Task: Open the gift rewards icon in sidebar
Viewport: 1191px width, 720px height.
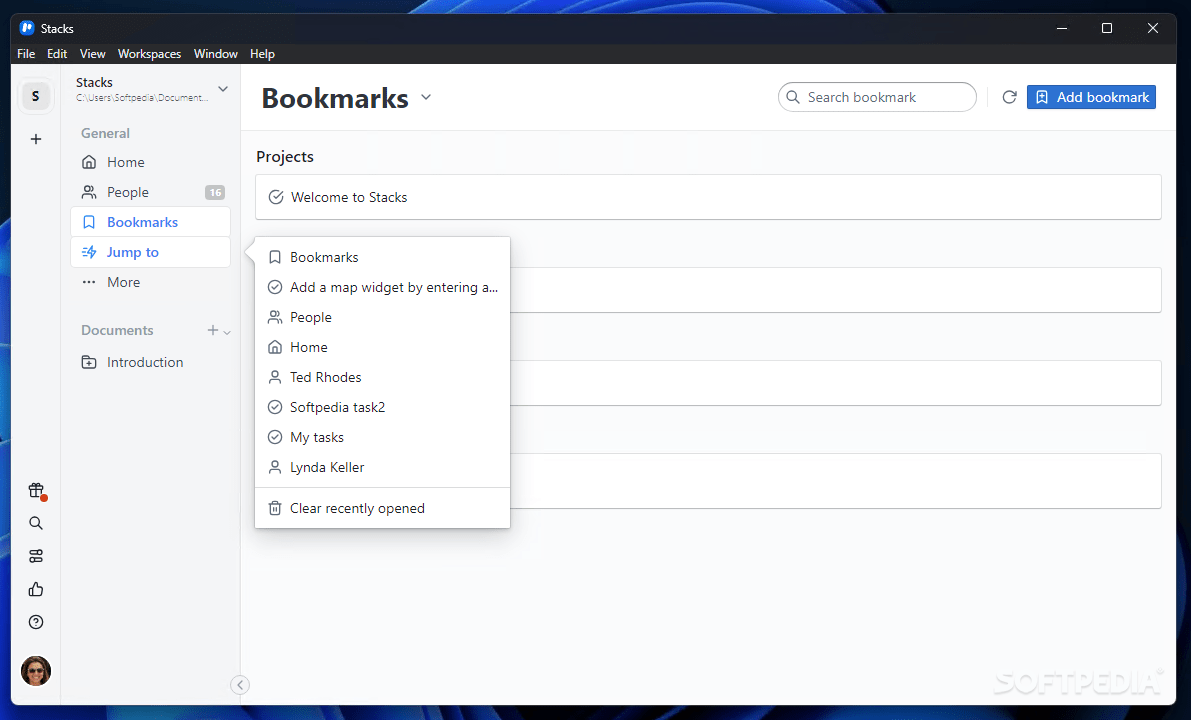Action: (x=36, y=491)
